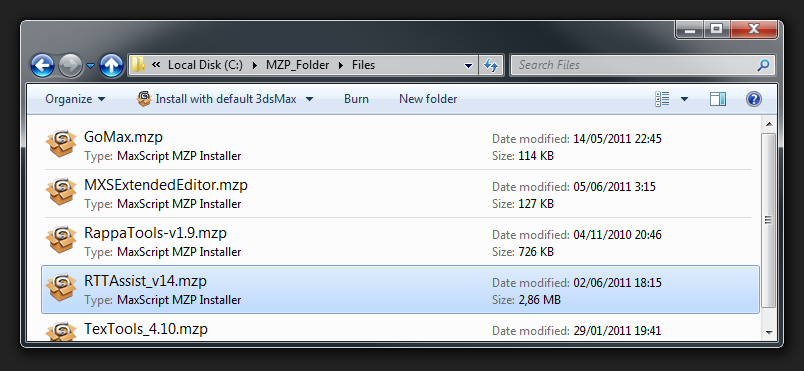Viewport: 804px width, 371px height.
Task: Click the New folder button
Action: coord(428,99)
